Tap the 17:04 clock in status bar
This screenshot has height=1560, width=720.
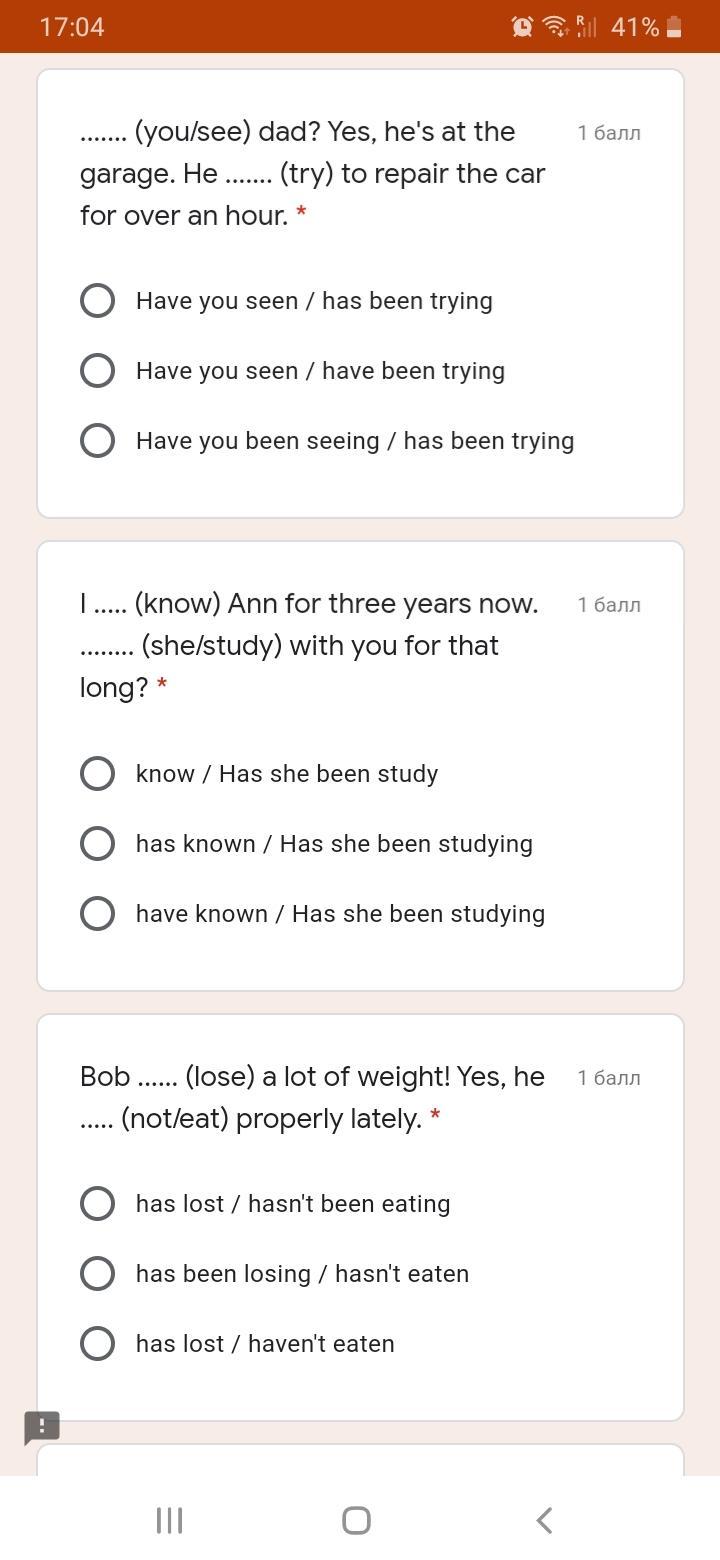(x=72, y=27)
